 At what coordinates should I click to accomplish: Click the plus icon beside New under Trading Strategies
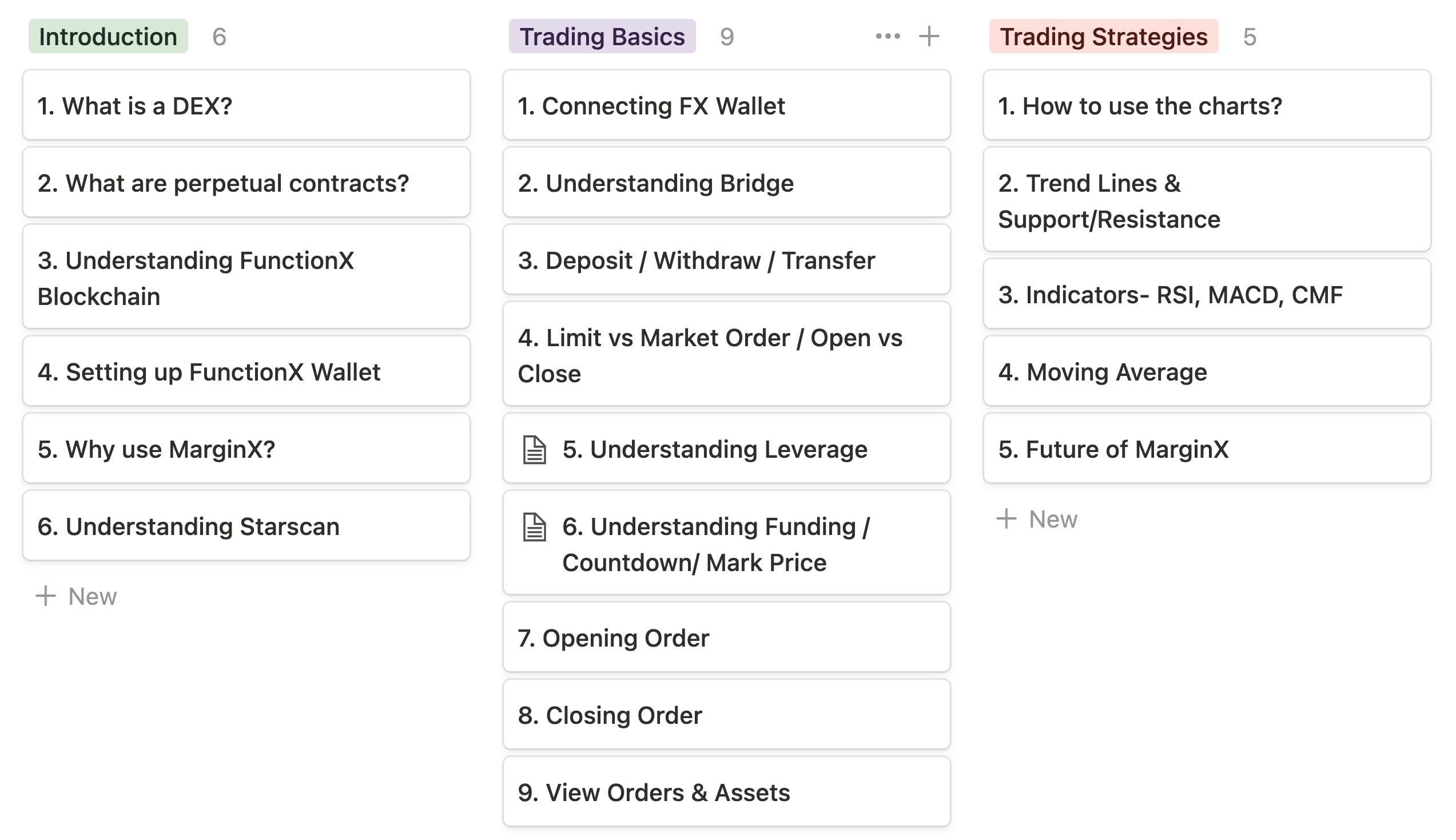click(x=1006, y=518)
